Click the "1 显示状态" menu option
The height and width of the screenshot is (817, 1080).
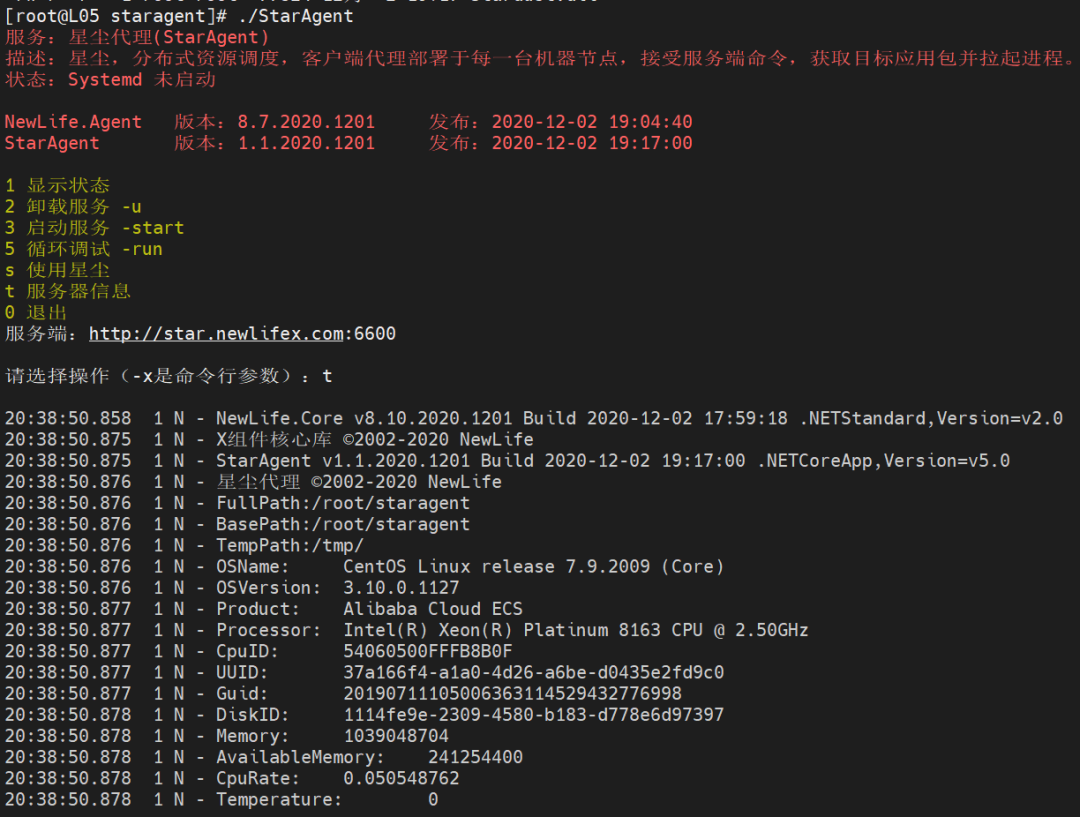57,186
